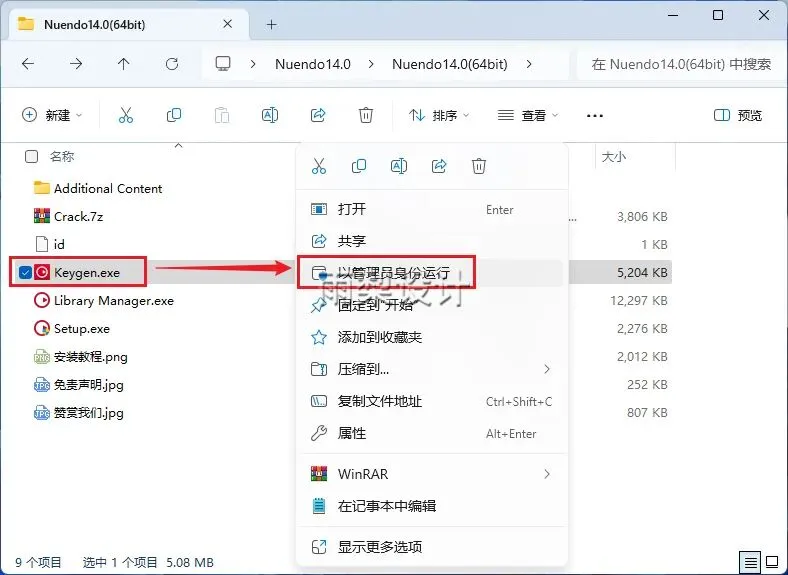Go back with the left arrow
The height and width of the screenshot is (575, 788).
click(x=28, y=64)
